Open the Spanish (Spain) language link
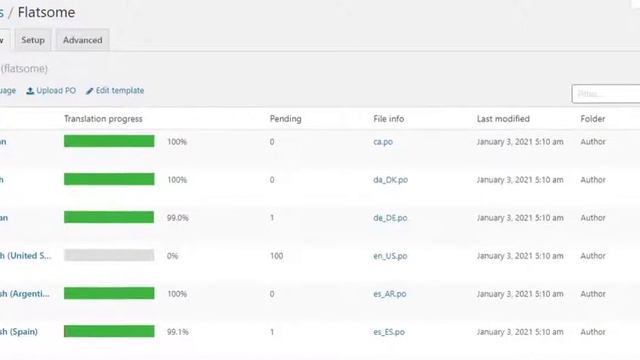The height and width of the screenshot is (360, 640). point(18,331)
